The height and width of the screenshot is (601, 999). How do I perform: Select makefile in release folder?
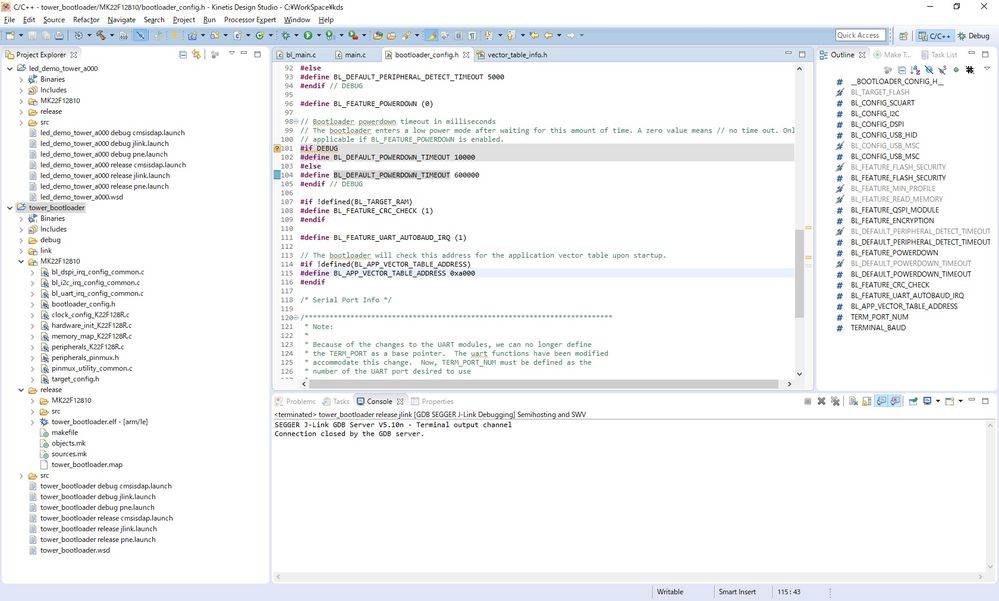click(64, 433)
